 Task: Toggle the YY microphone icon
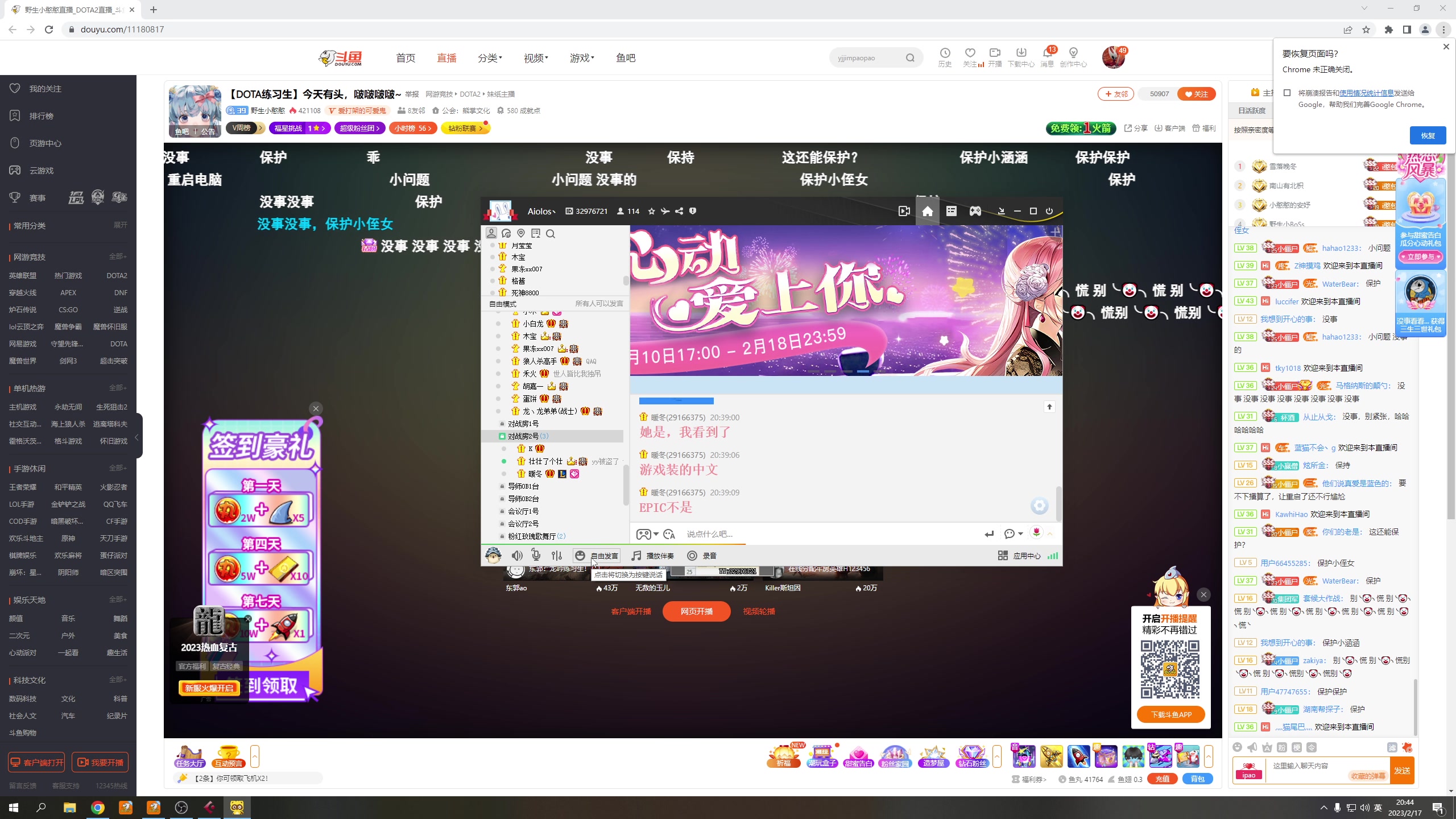(x=536, y=555)
